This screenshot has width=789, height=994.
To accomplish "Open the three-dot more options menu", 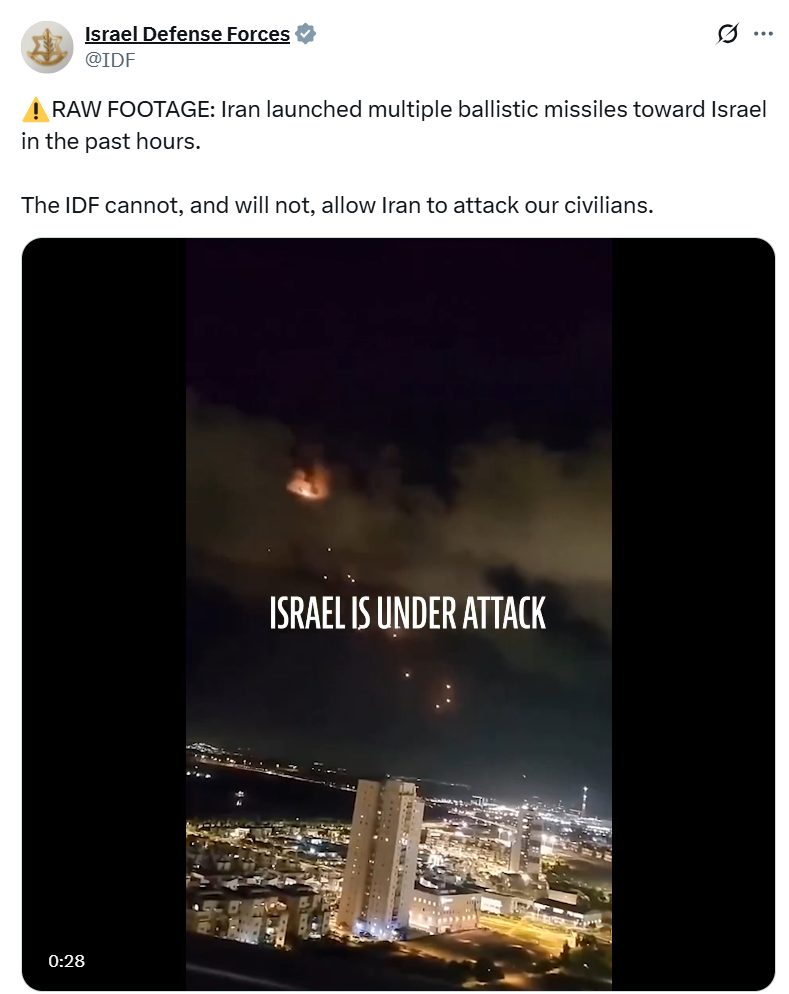I will pyautogui.click(x=763, y=34).
